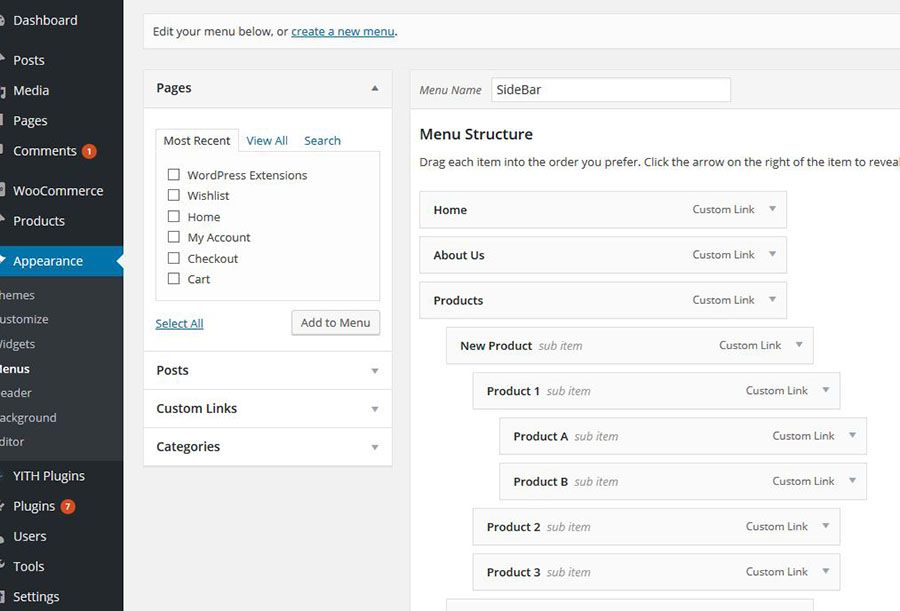Click the Posts pin icon

[3, 60]
